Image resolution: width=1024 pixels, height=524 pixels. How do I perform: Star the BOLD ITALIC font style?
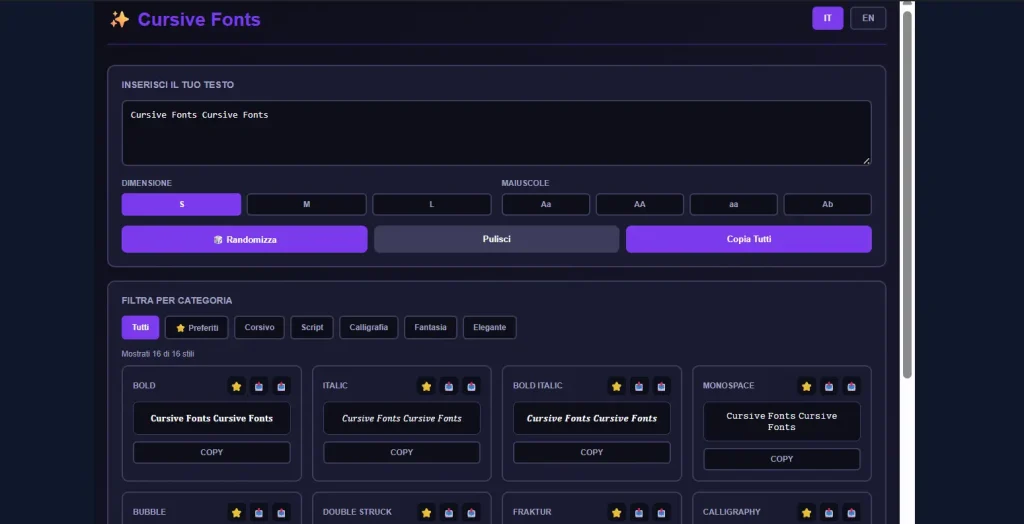616,386
